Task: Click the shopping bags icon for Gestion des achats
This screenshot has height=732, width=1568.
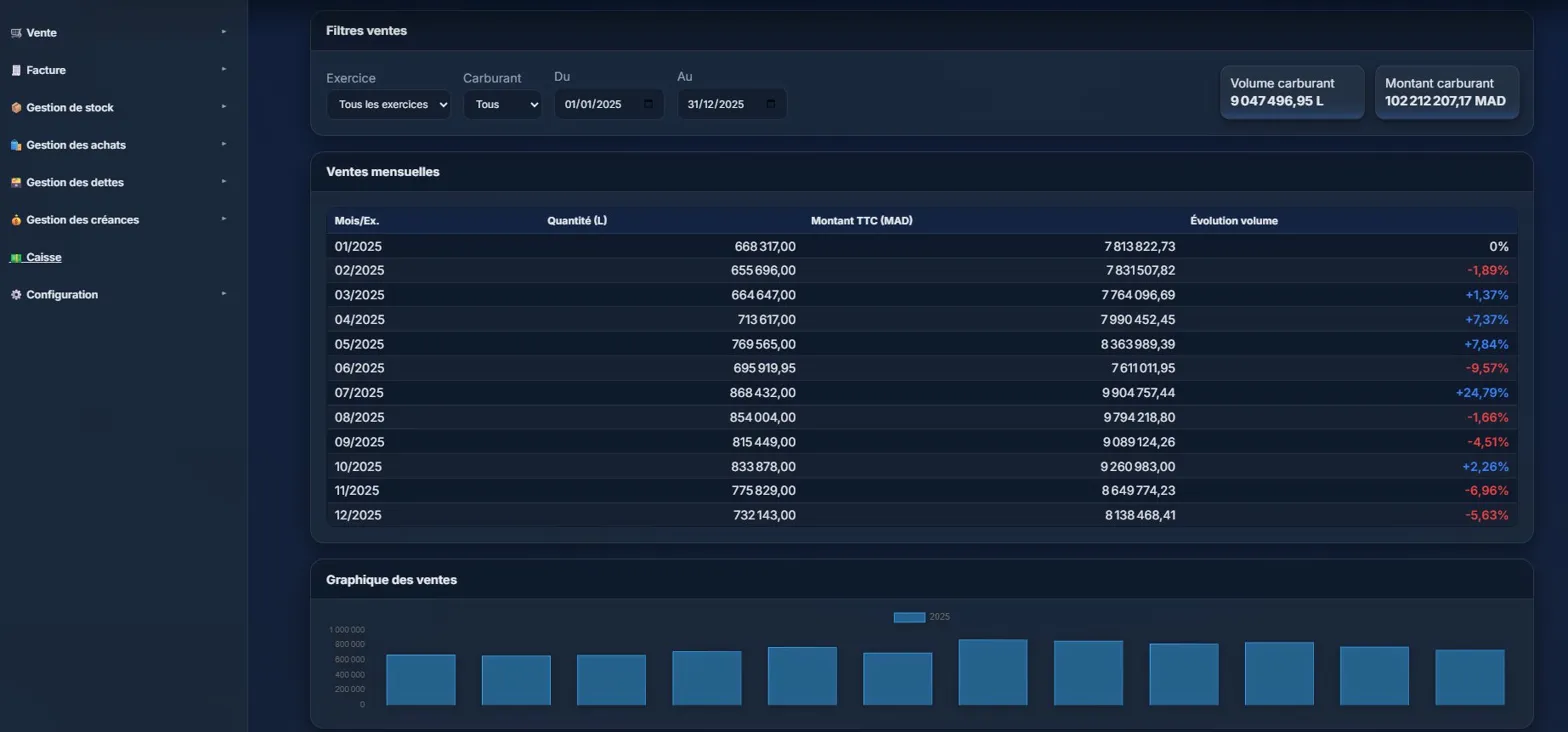Action: point(15,145)
